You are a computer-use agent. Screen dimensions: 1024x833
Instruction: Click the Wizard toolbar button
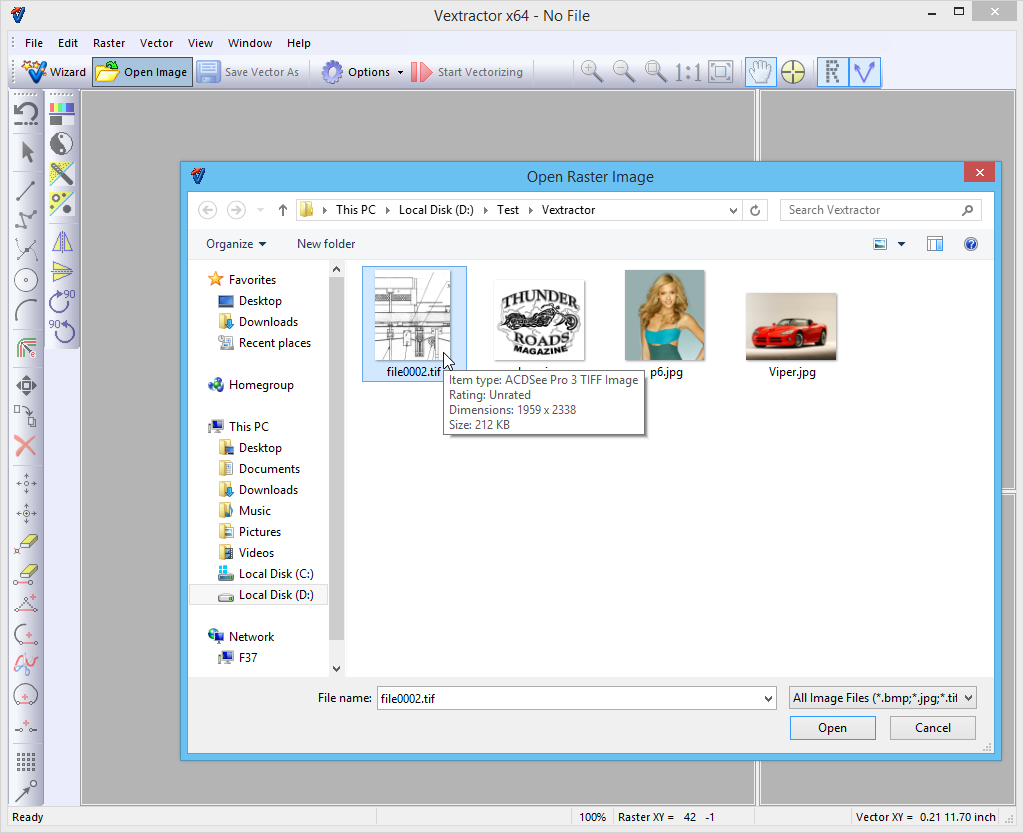(x=55, y=72)
